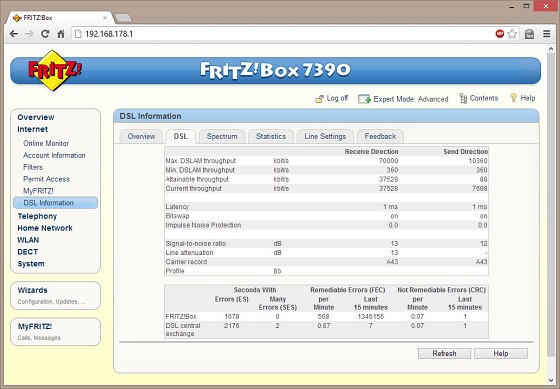560x389 pixels.
Task: Click the Impulse Noise Protection label
Action: coord(203,225)
